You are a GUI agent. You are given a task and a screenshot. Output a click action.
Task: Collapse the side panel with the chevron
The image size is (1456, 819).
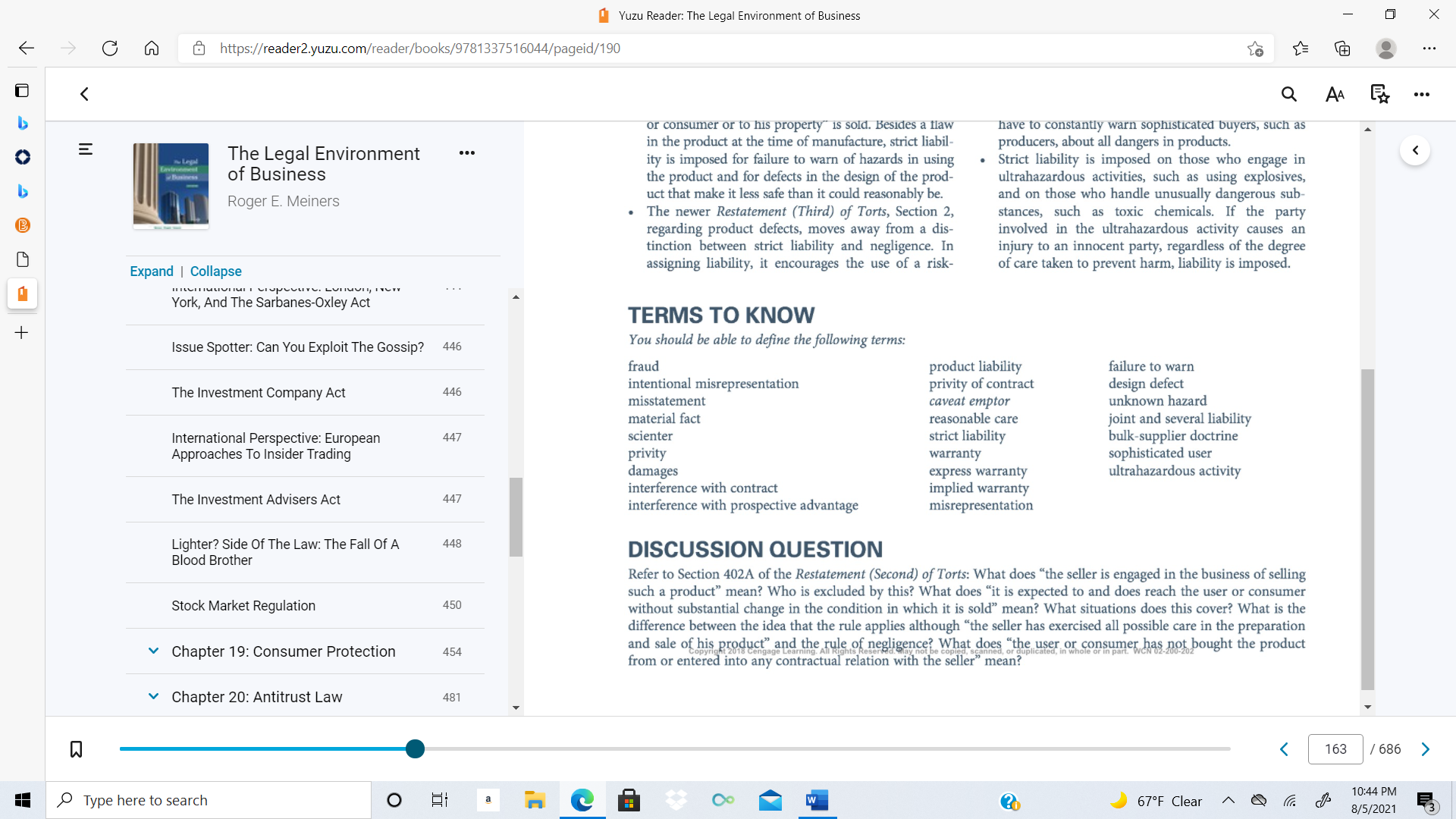[1415, 150]
